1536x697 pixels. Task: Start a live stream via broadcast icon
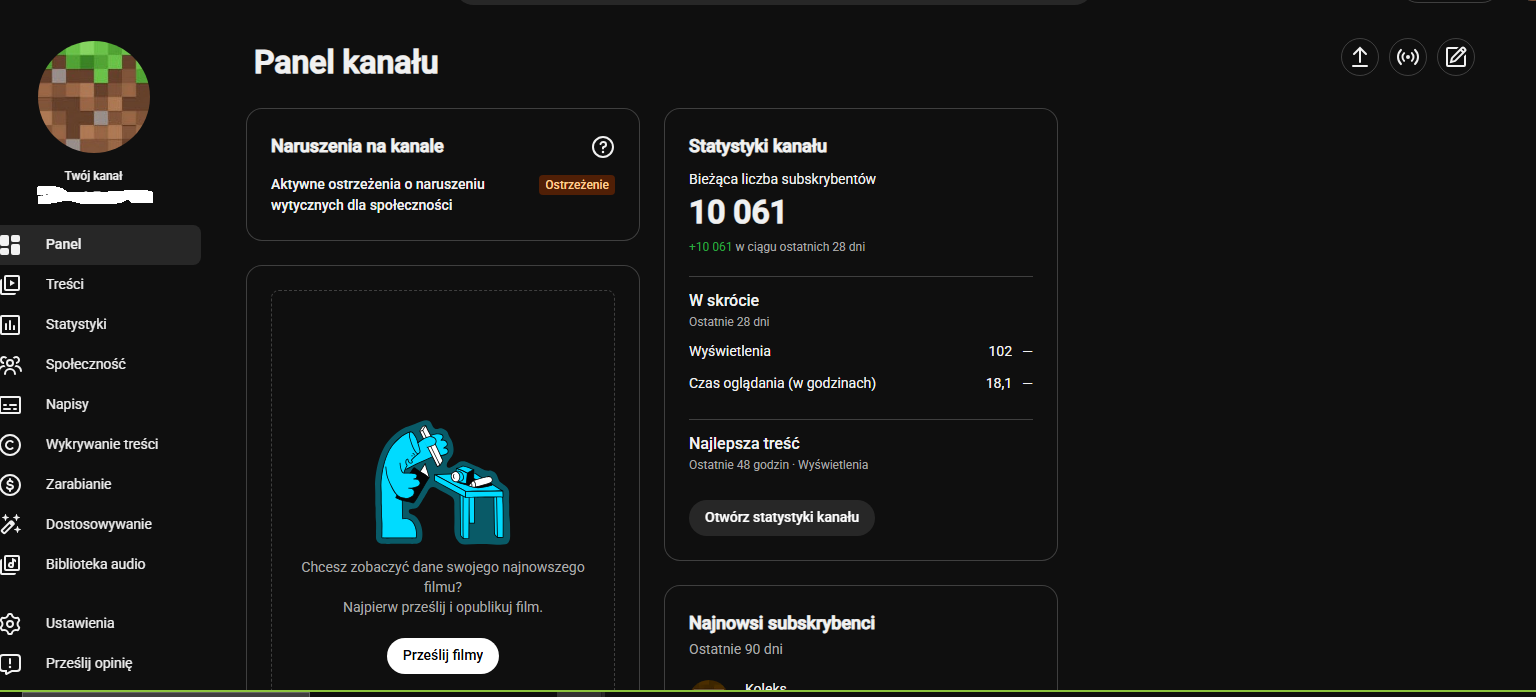pos(1408,57)
